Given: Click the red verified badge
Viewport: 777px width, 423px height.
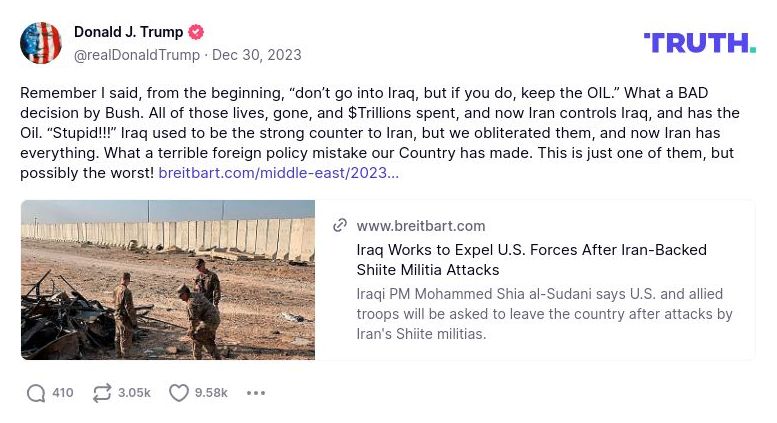Looking at the screenshot, I should pyautogui.click(x=197, y=32).
